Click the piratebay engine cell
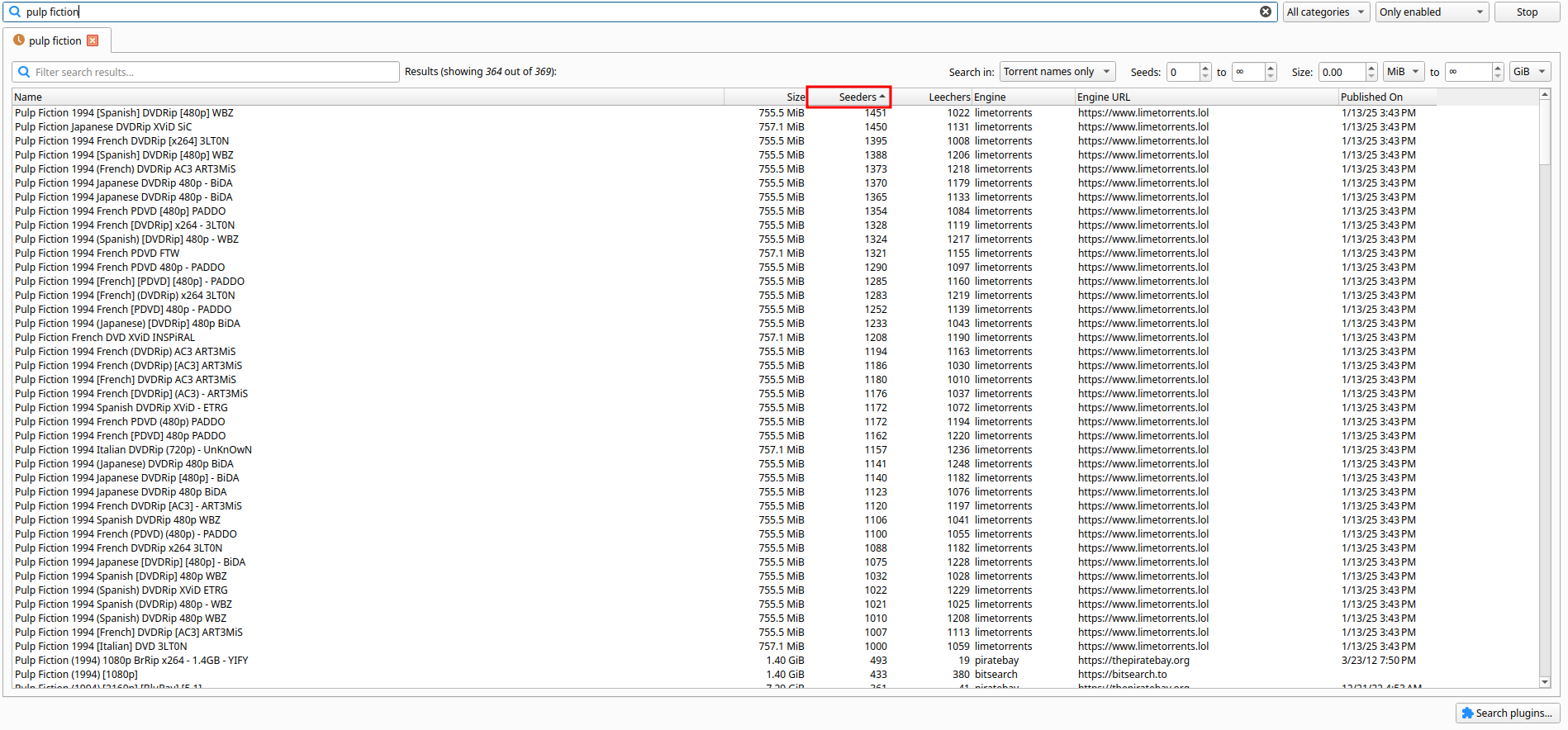The height and width of the screenshot is (730, 1568). [x=996, y=661]
